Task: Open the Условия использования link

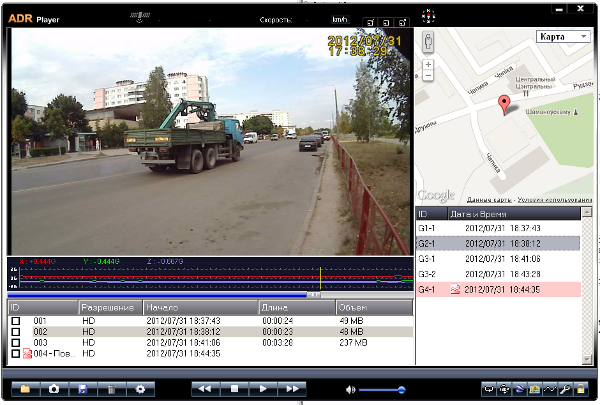Action: (x=555, y=200)
